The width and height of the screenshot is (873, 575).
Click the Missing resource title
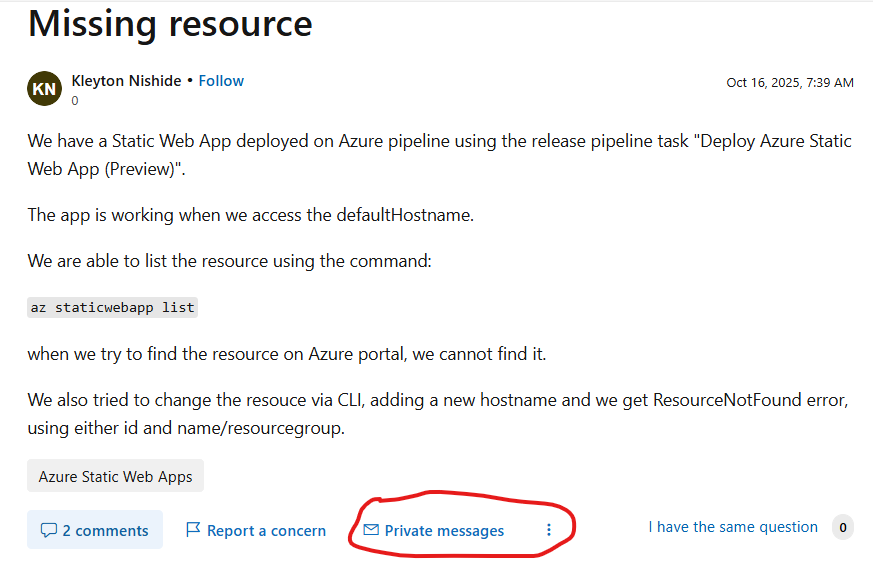(x=170, y=23)
